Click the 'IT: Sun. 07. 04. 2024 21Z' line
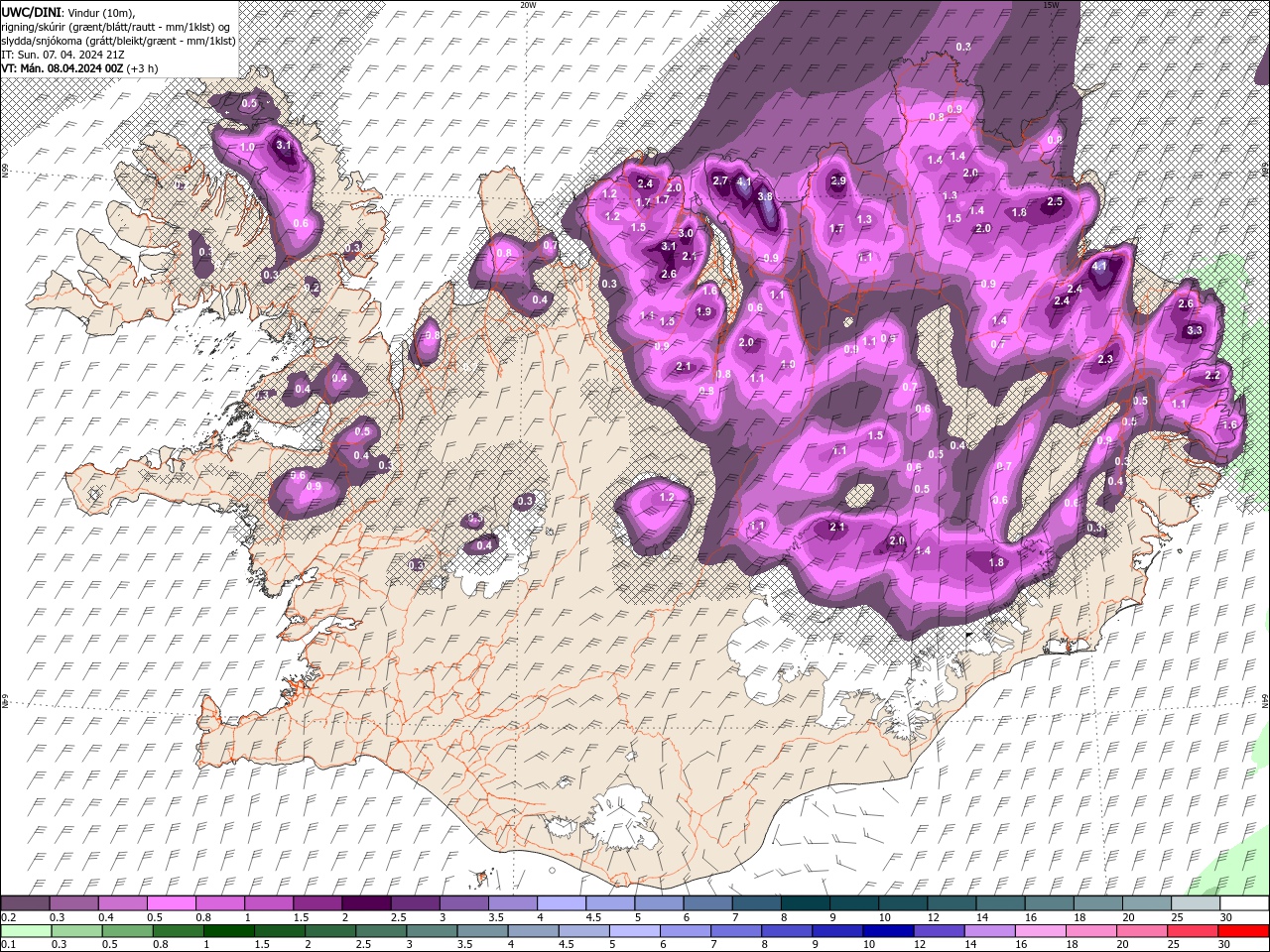The width and height of the screenshot is (1270, 952). pos(63,54)
